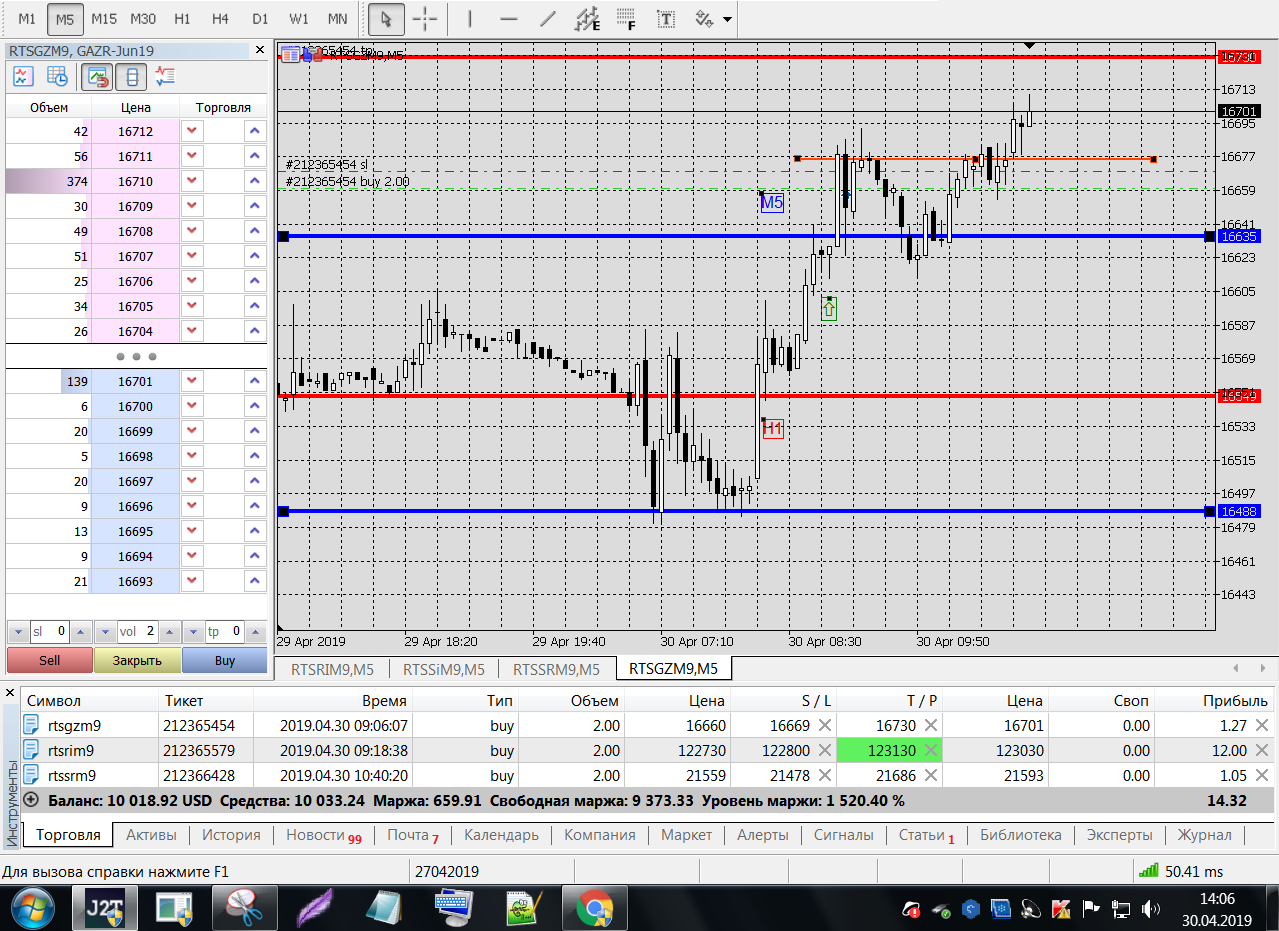The width and height of the screenshot is (1279, 931).
Task: Decrease the sl stop loss value
Action: (x=17, y=632)
